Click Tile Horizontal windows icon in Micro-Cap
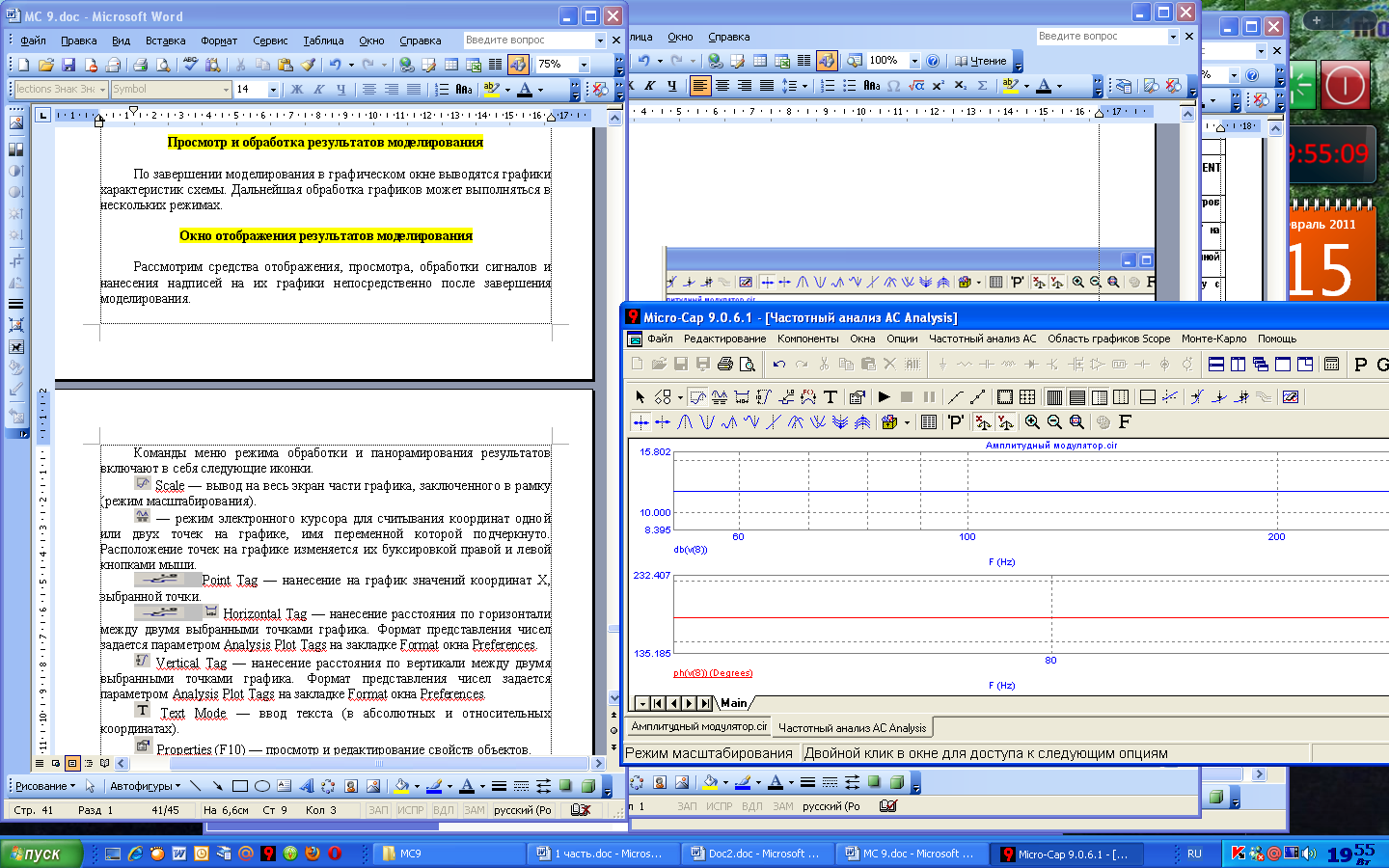This screenshot has height=868, width=1389. click(x=1216, y=364)
